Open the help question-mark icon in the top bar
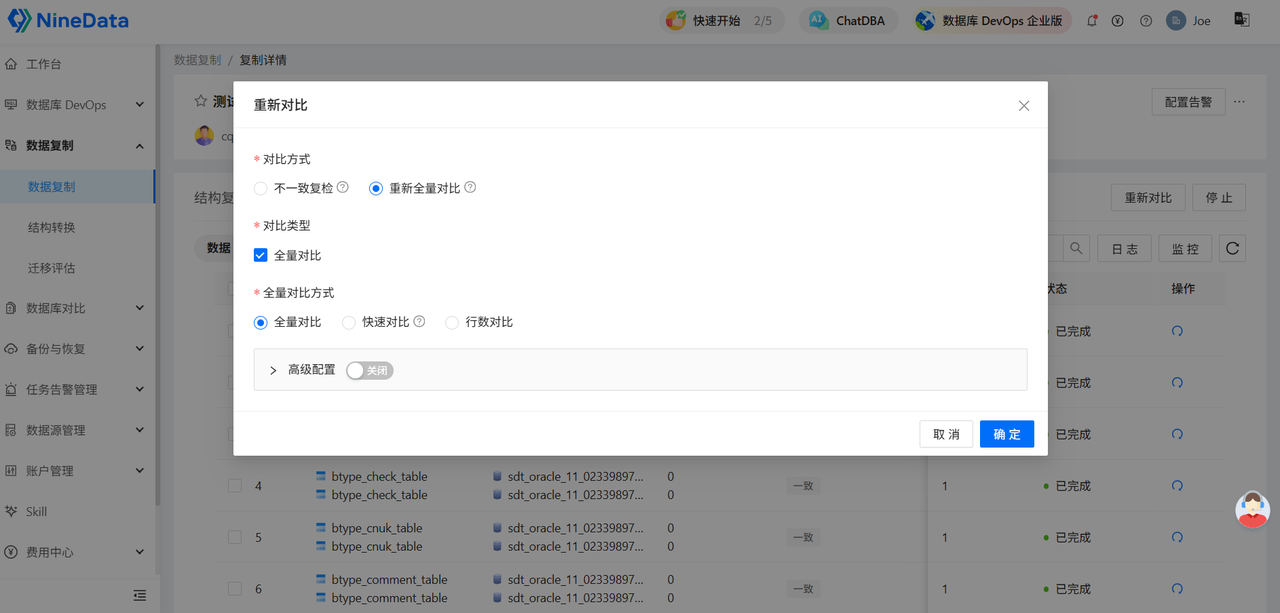Screen dimensions: 1280x613 1146,21
